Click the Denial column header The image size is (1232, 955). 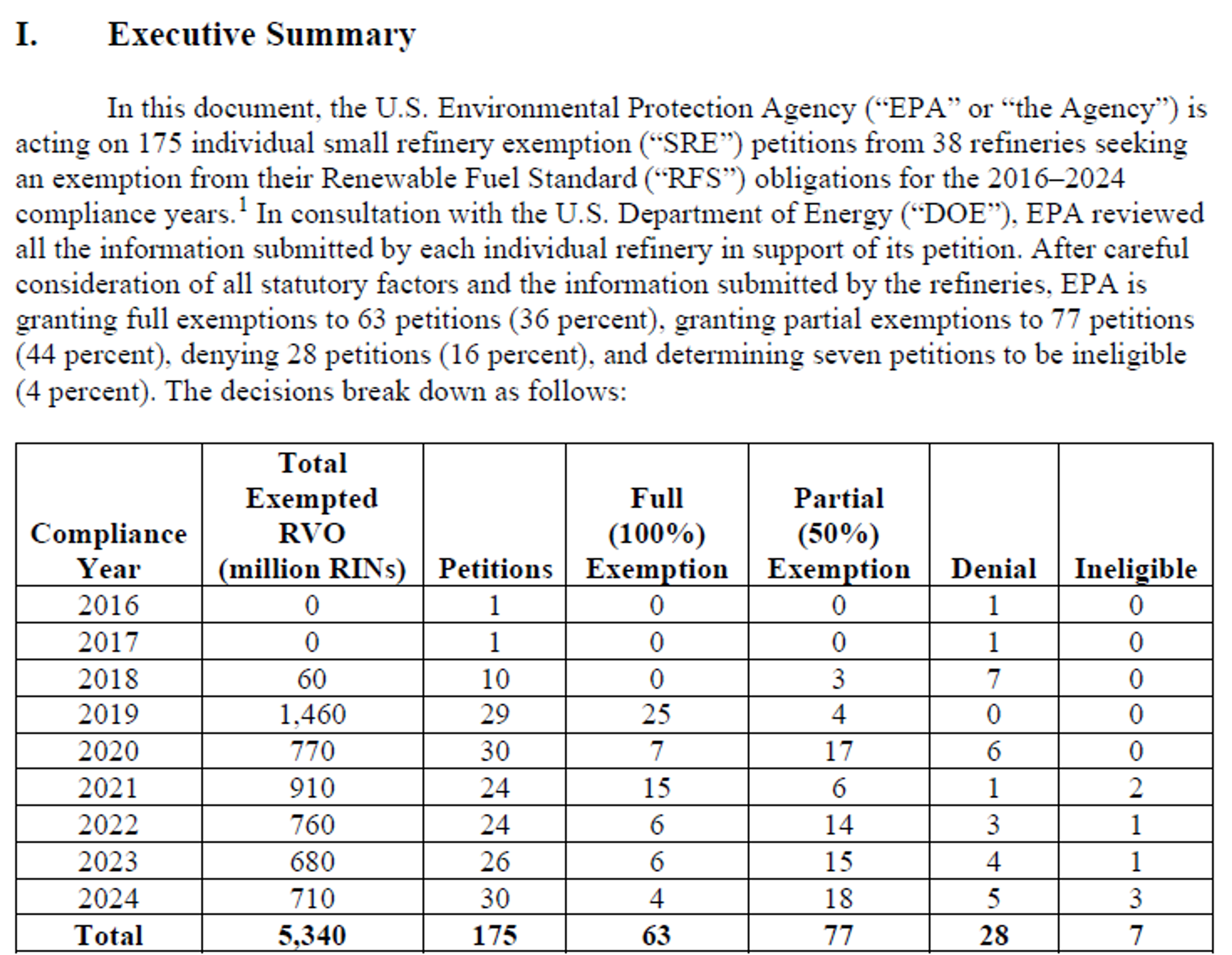pyautogui.click(x=993, y=568)
